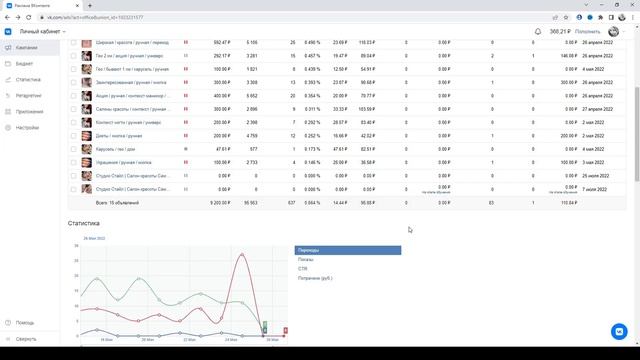Open ad Диеты / кнопка / ручная
Viewport: 640px width, 360px height.
119,136
